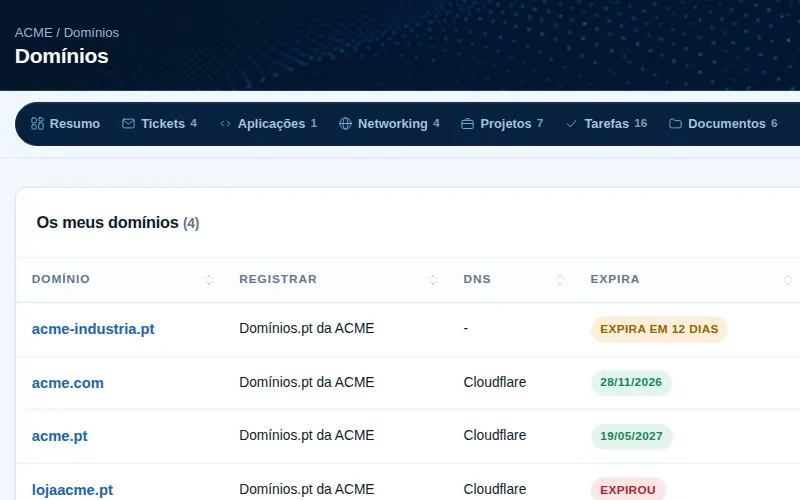
Task: Open the acme-industria.pt domain link
Action: [93, 329]
